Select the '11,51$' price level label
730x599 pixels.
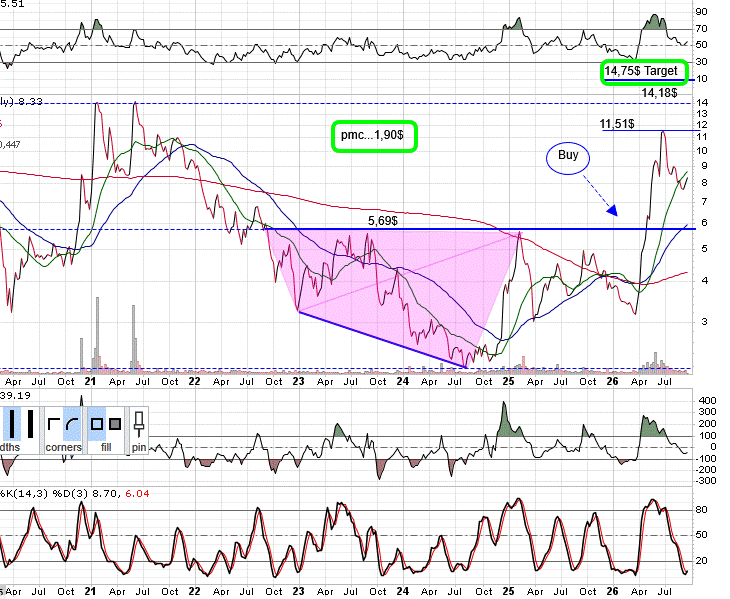tap(617, 124)
